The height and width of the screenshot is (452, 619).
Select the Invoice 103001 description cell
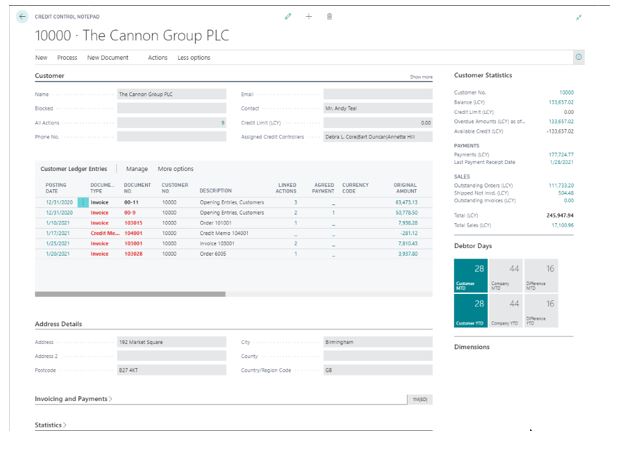(217, 243)
